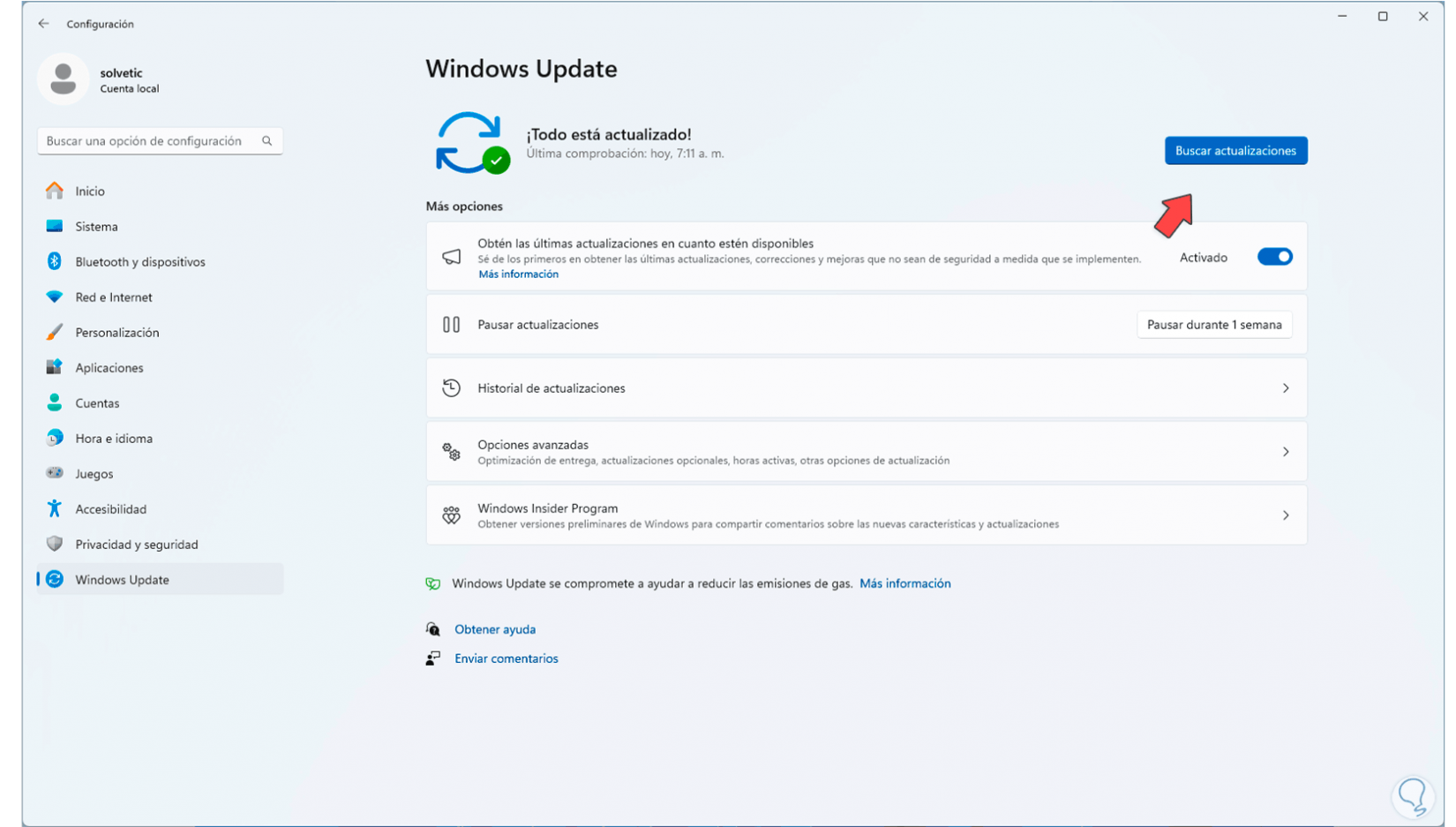
Task: Open Windows Insider Program chevron
Action: 1286,515
